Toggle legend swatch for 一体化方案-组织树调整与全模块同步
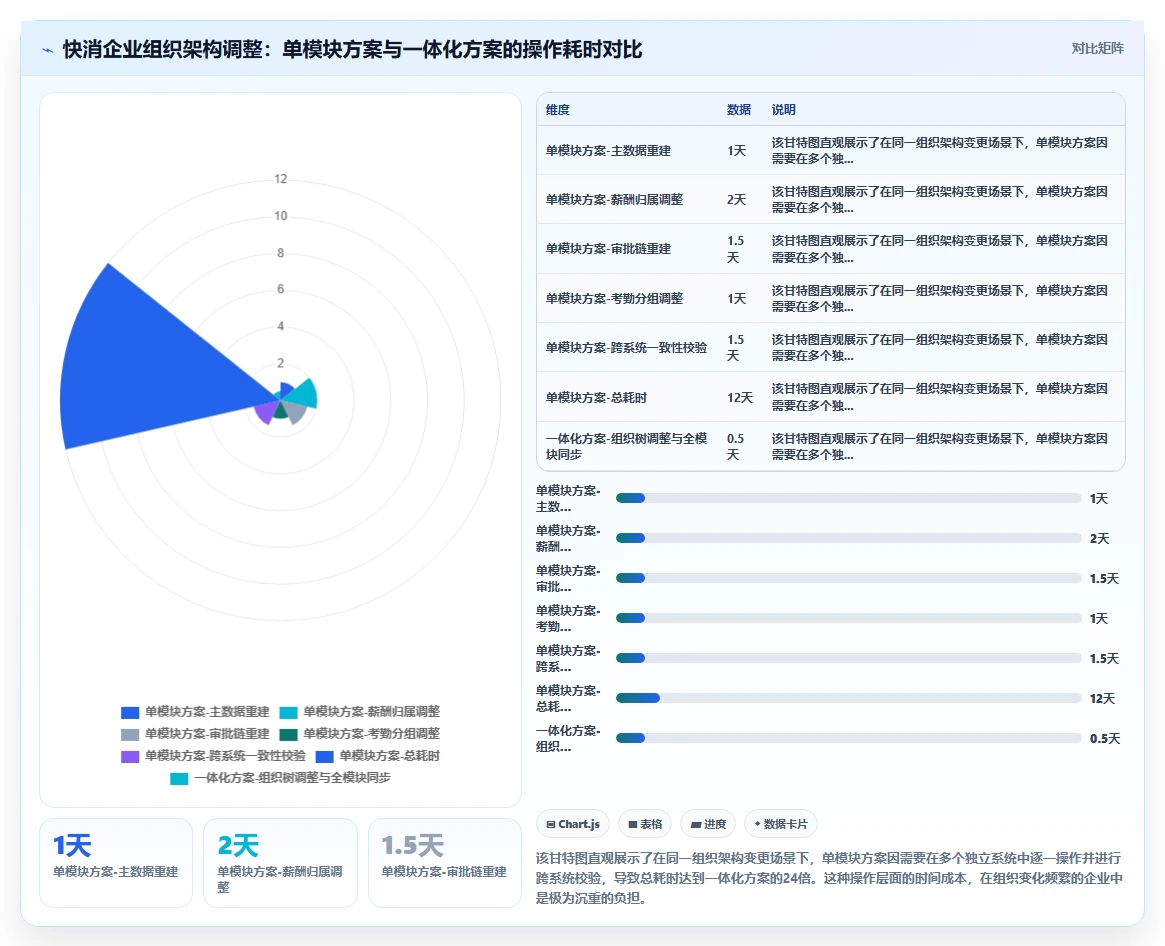Viewport: 1165px width, 946px height. point(179,778)
